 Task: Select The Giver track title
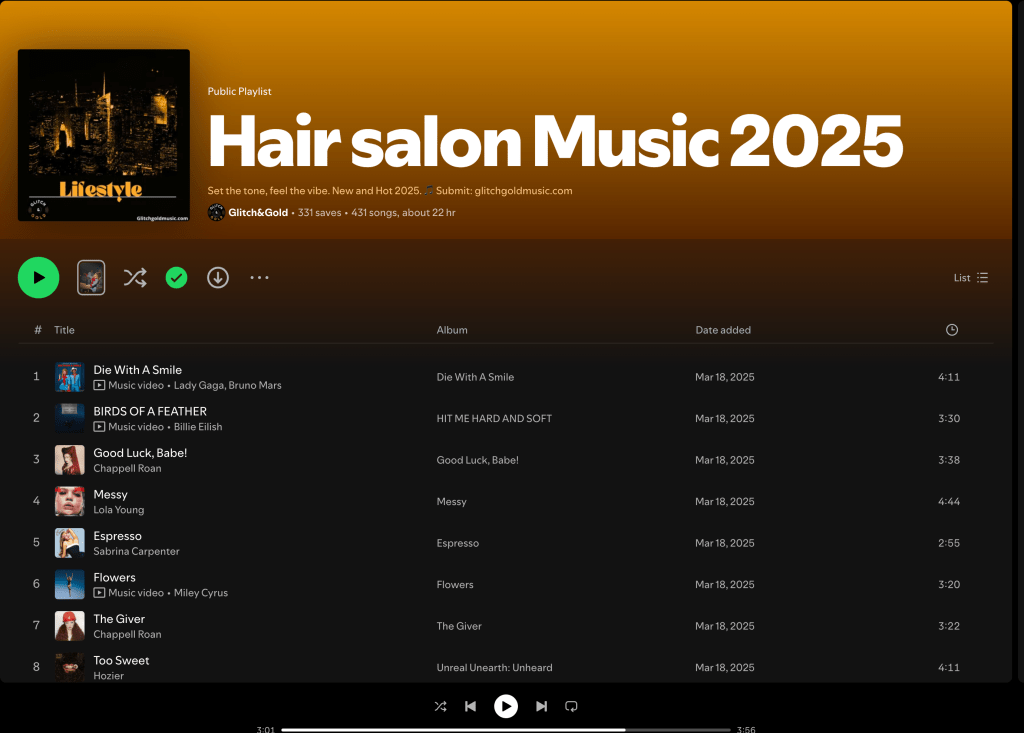pyautogui.click(x=119, y=619)
